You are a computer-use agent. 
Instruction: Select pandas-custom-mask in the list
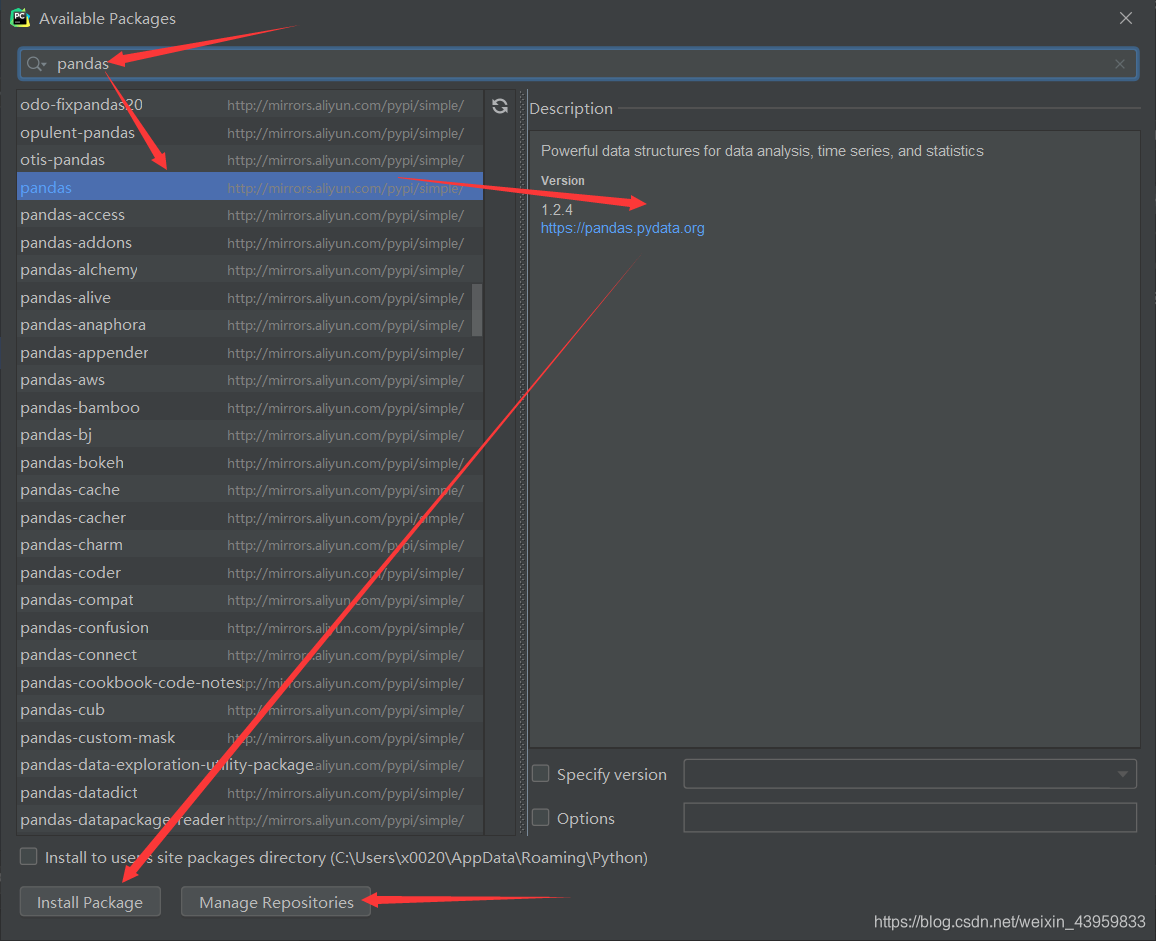pyautogui.click(x=250, y=737)
